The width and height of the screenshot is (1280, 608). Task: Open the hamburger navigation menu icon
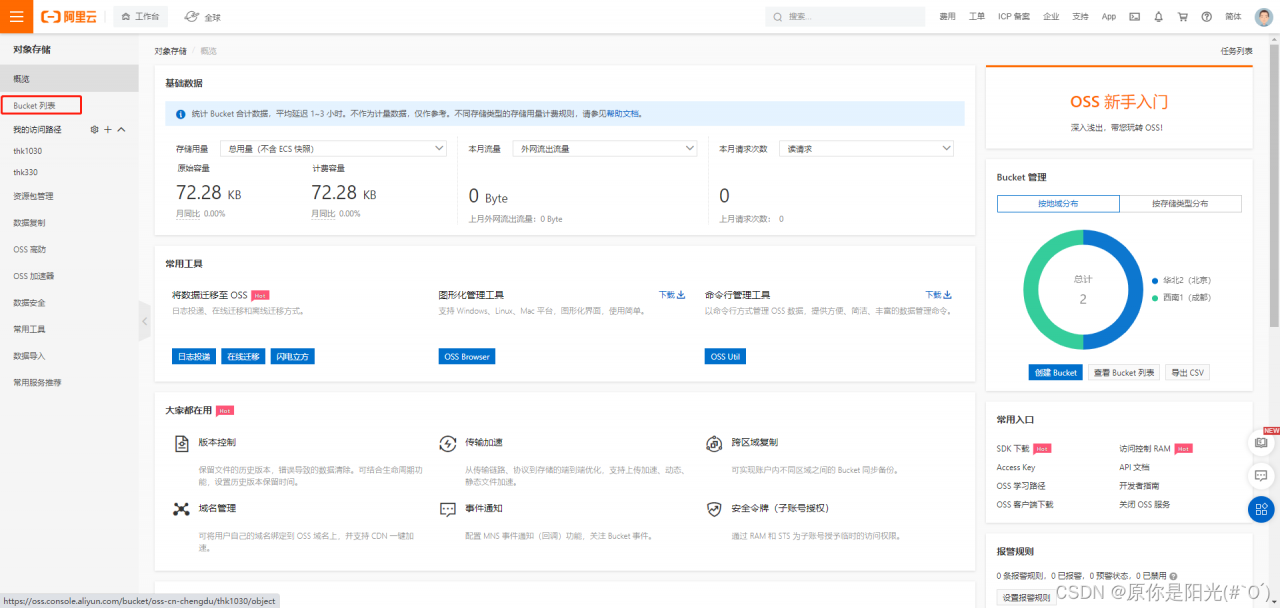click(15, 16)
